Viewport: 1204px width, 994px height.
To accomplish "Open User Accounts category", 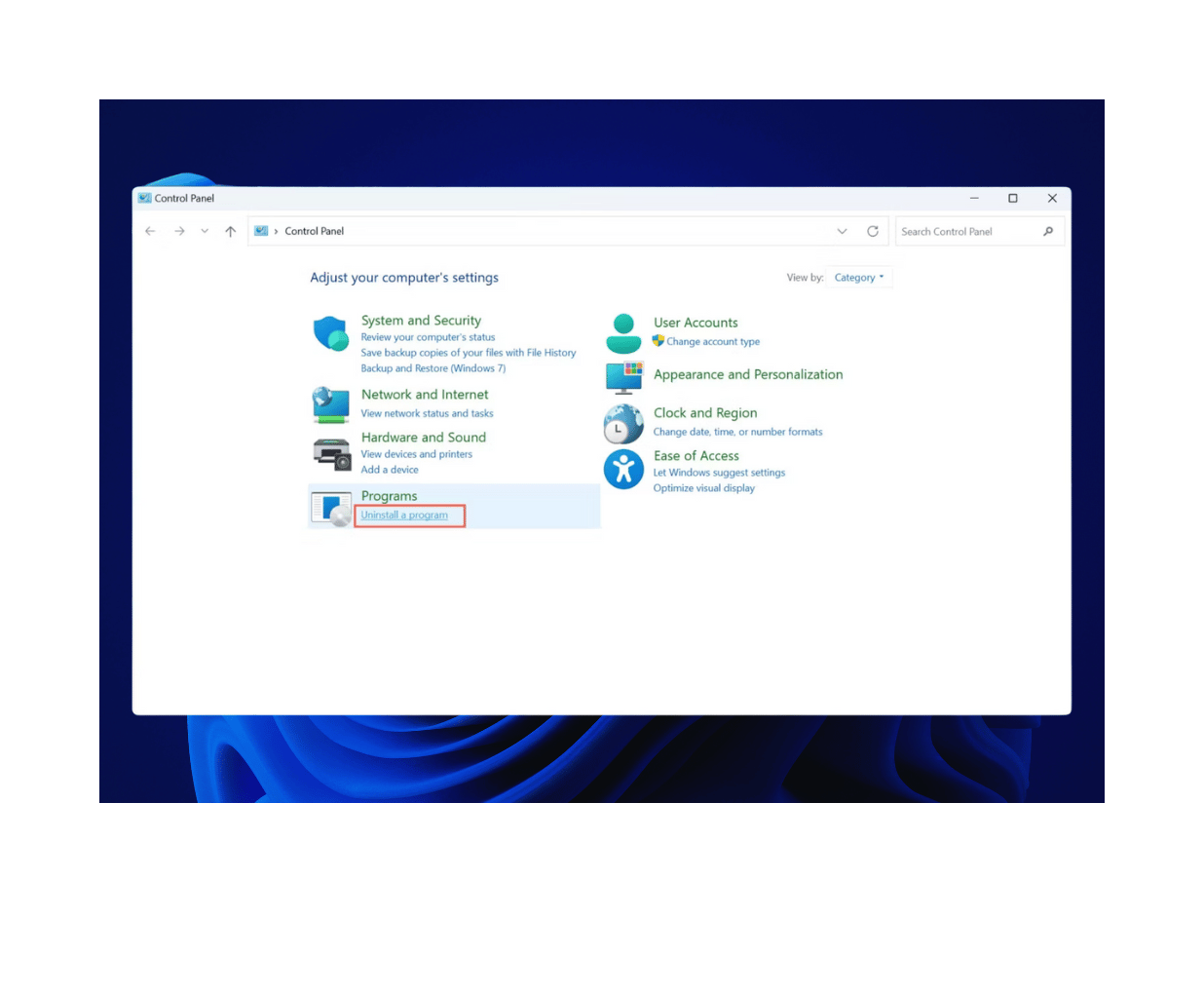I will click(x=696, y=323).
